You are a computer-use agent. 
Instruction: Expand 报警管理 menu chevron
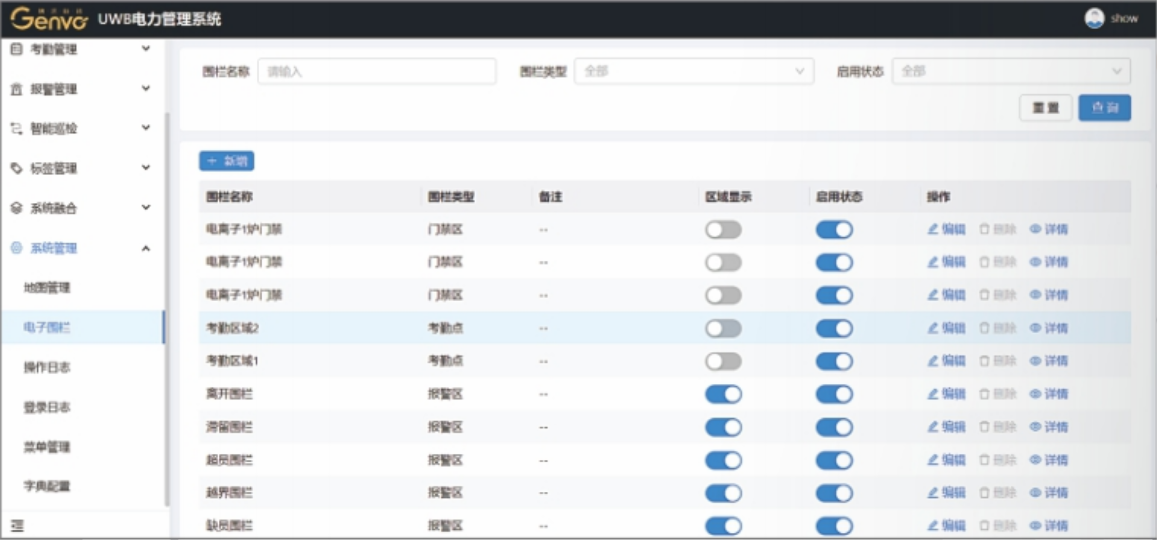(x=145, y=89)
